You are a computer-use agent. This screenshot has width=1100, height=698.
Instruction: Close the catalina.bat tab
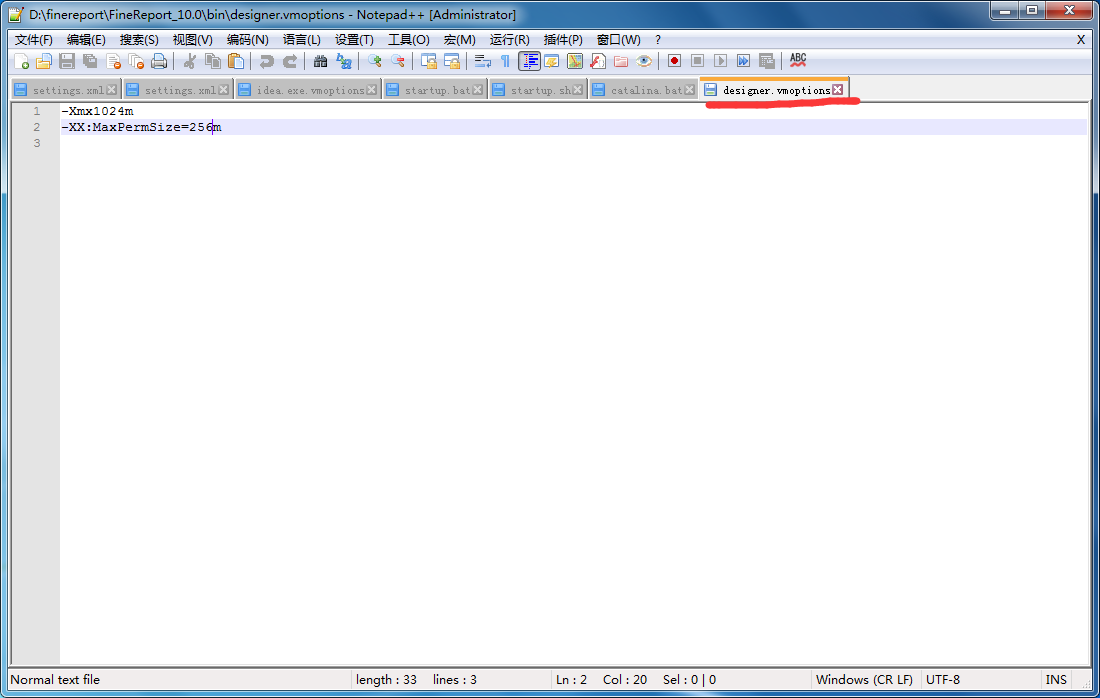click(690, 90)
